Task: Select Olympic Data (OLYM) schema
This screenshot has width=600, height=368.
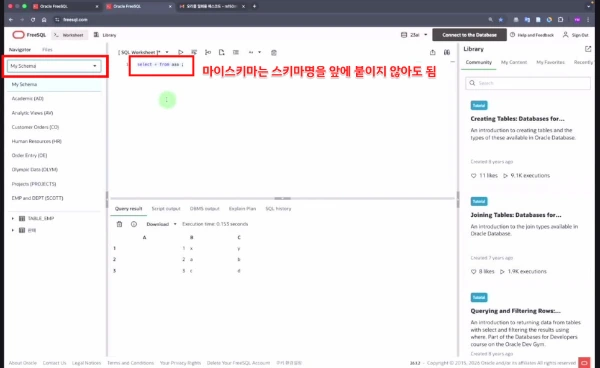Action: click(x=54, y=169)
